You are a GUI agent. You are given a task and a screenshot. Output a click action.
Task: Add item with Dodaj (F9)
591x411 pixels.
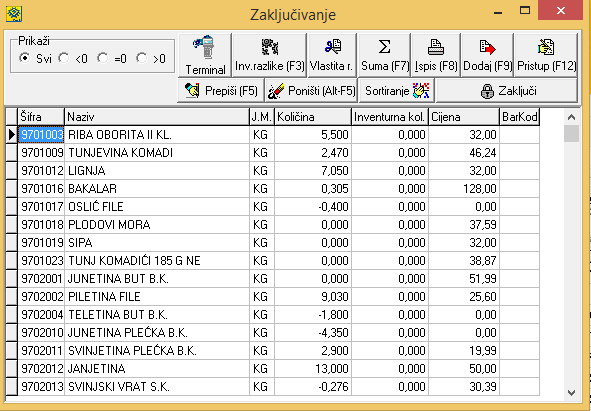(487, 55)
